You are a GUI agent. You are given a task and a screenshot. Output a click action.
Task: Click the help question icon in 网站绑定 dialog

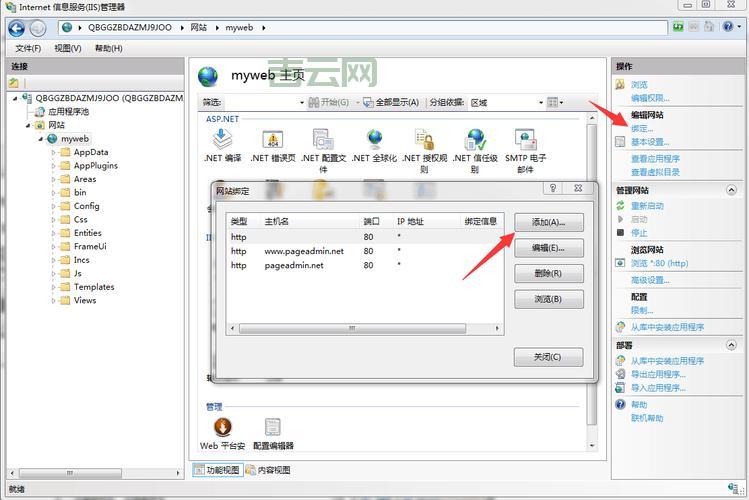tap(553, 188)
